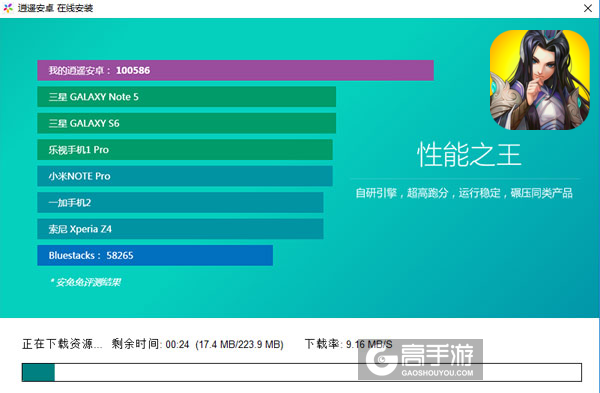Click the 索尼 Xperia Z4 bar

180,229
